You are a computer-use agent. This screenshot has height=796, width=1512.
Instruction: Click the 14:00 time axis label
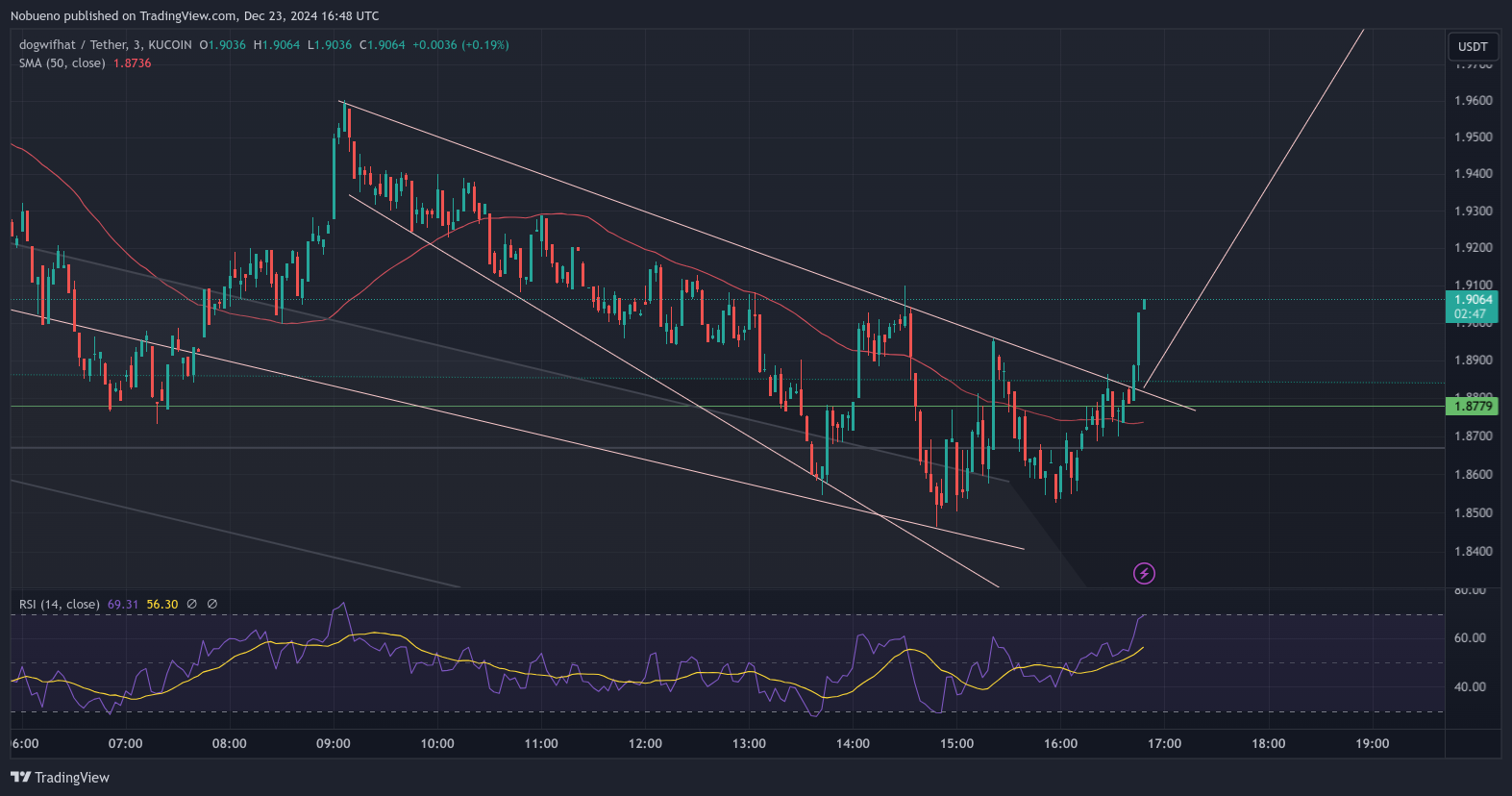pos(853,744)
